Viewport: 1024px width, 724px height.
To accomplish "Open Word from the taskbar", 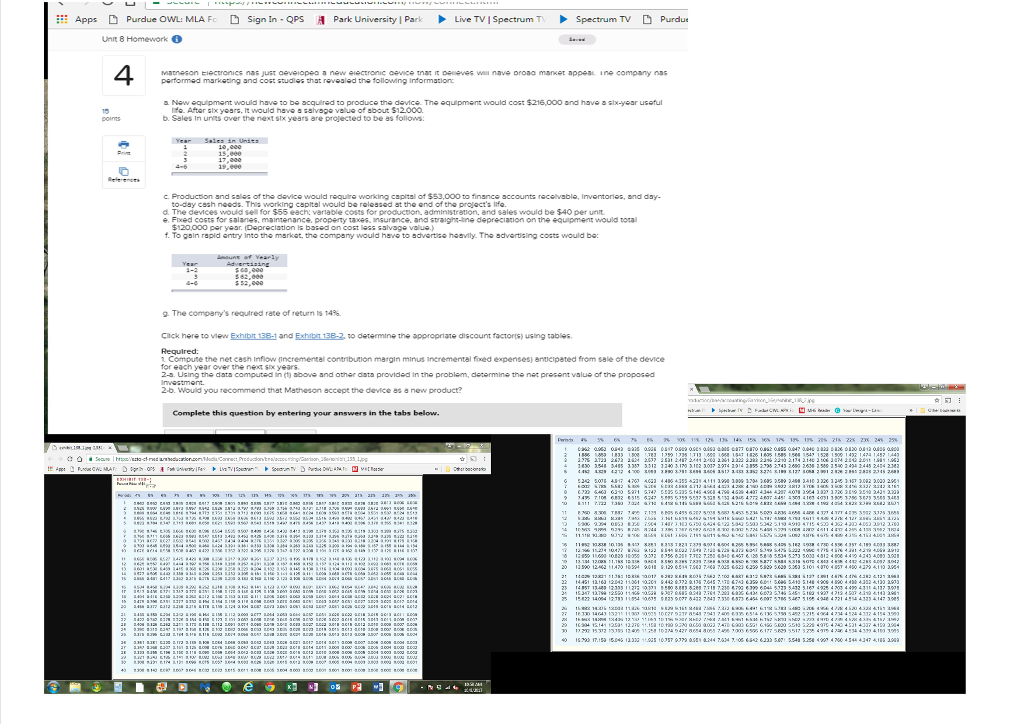I will [x=377, y=688].
